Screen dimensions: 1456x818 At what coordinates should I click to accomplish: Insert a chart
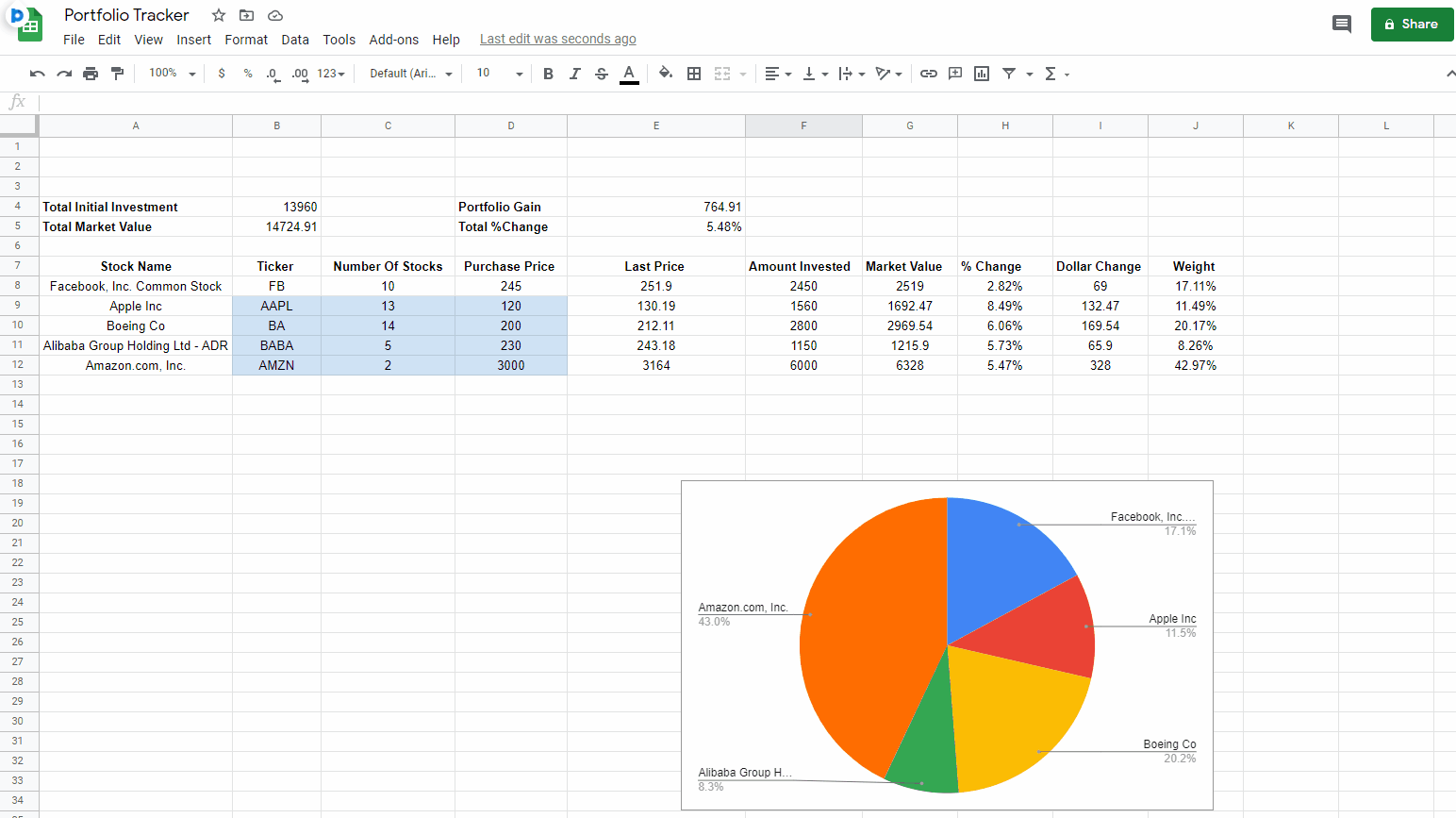pyautogui.click(x=982, y=74)
